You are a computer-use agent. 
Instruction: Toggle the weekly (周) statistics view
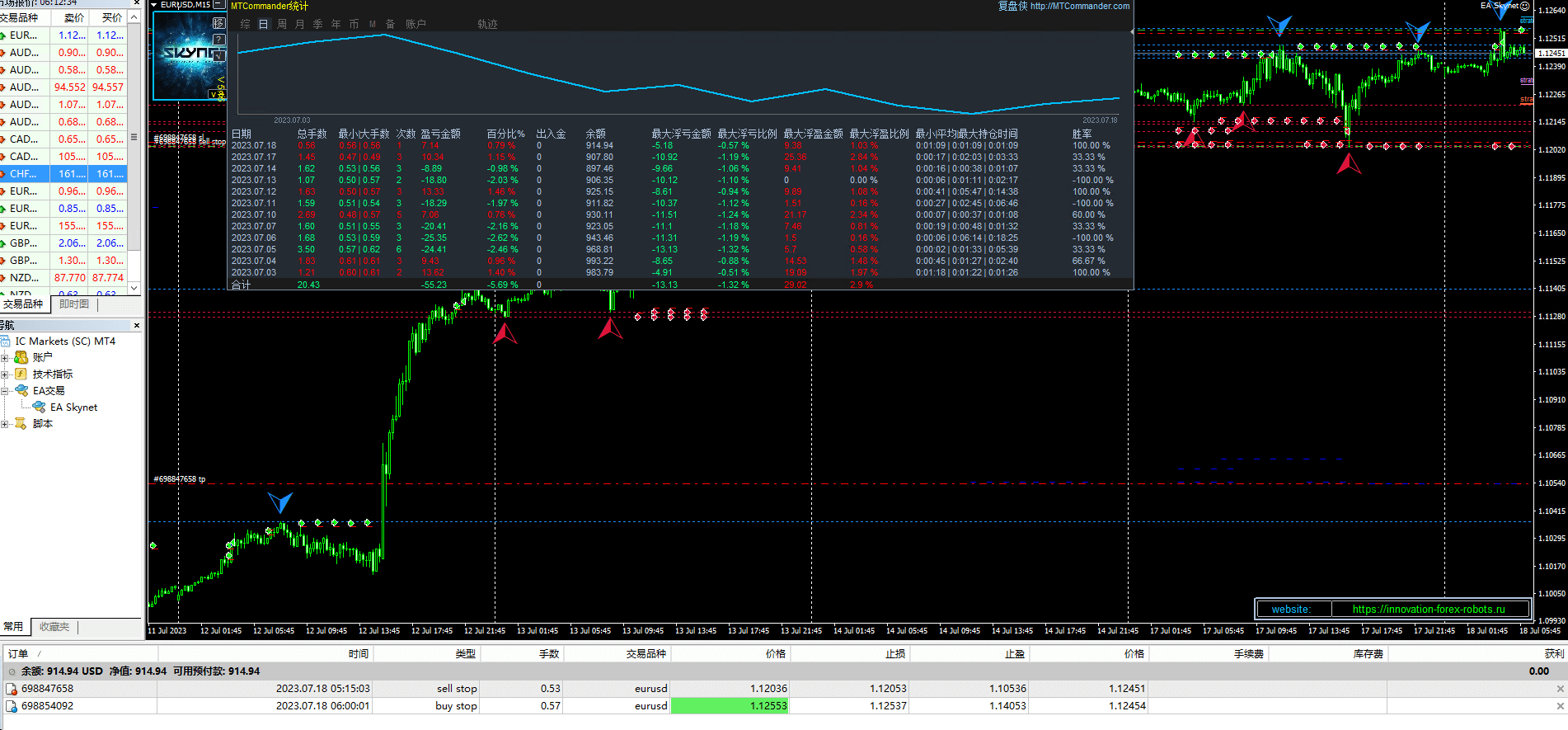pyautogui.click(x=282, y=25)
